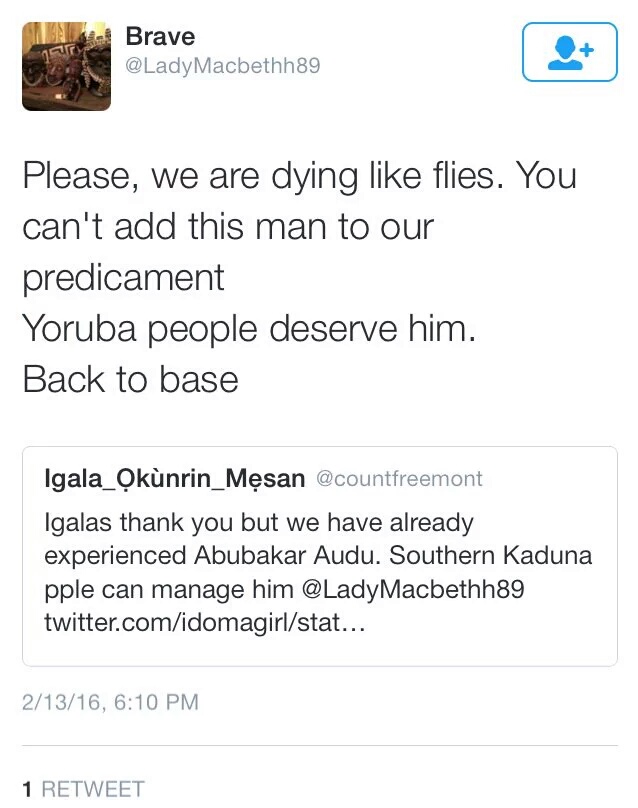The width and height of the screenshot is (638, 808).
Task: Open the Brave display name profile
Action: coord(160,36)
